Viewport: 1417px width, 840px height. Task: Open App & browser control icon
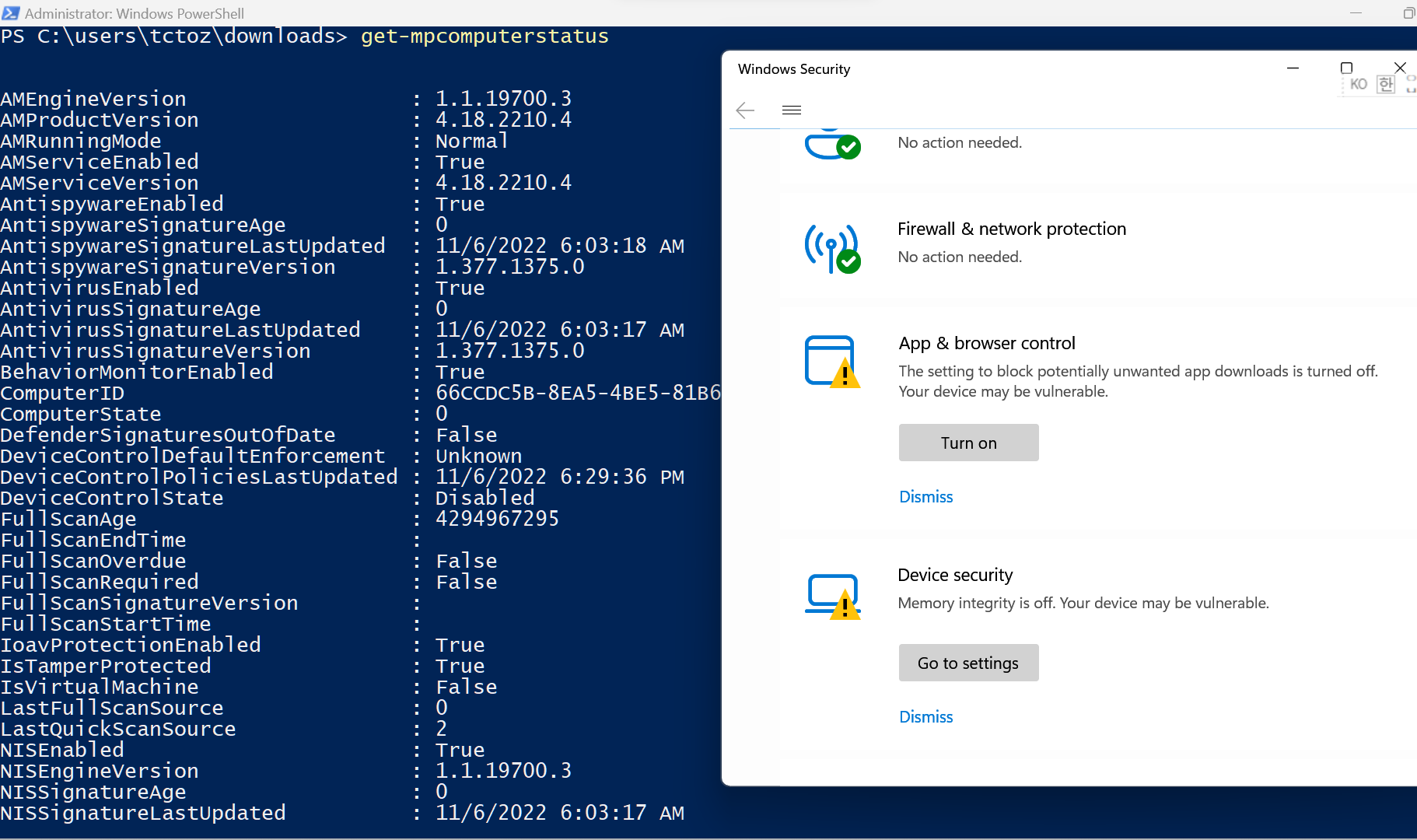(x=832, y=362)
